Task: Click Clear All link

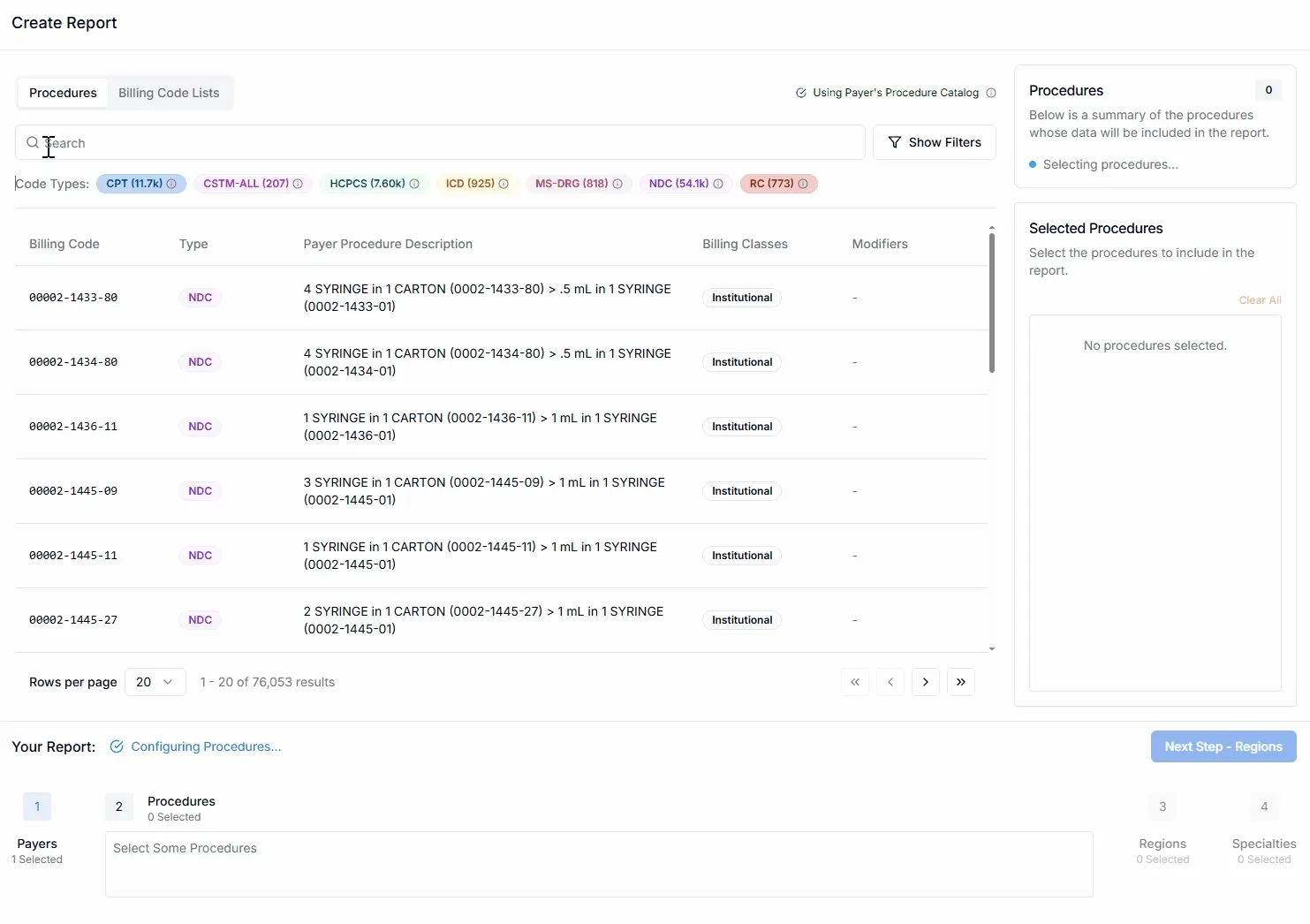Action: (x=1260, y=300)
